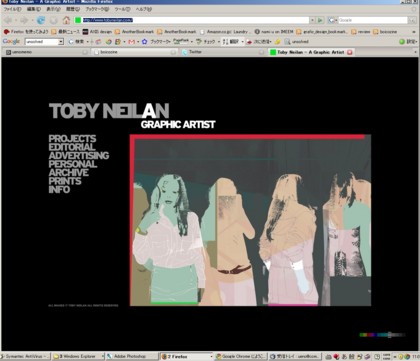Click the star bookmark icon on Google Toolbar
This screenshot has height=361, width=420.
(x=144, y=42)
